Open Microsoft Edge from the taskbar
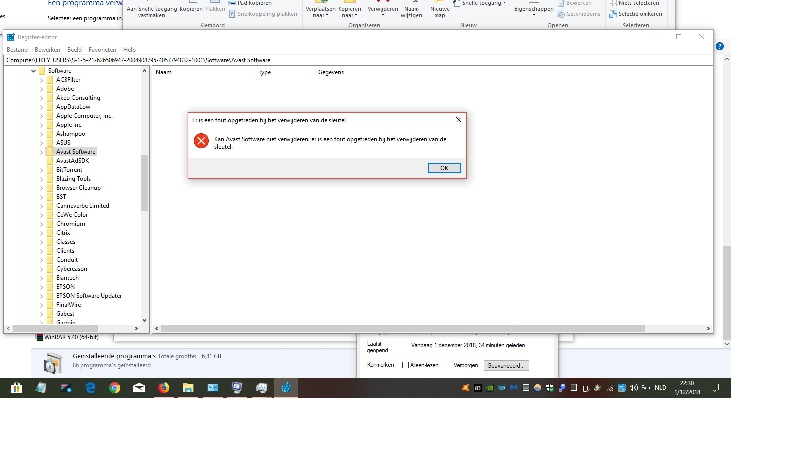 tap(90, 387)
